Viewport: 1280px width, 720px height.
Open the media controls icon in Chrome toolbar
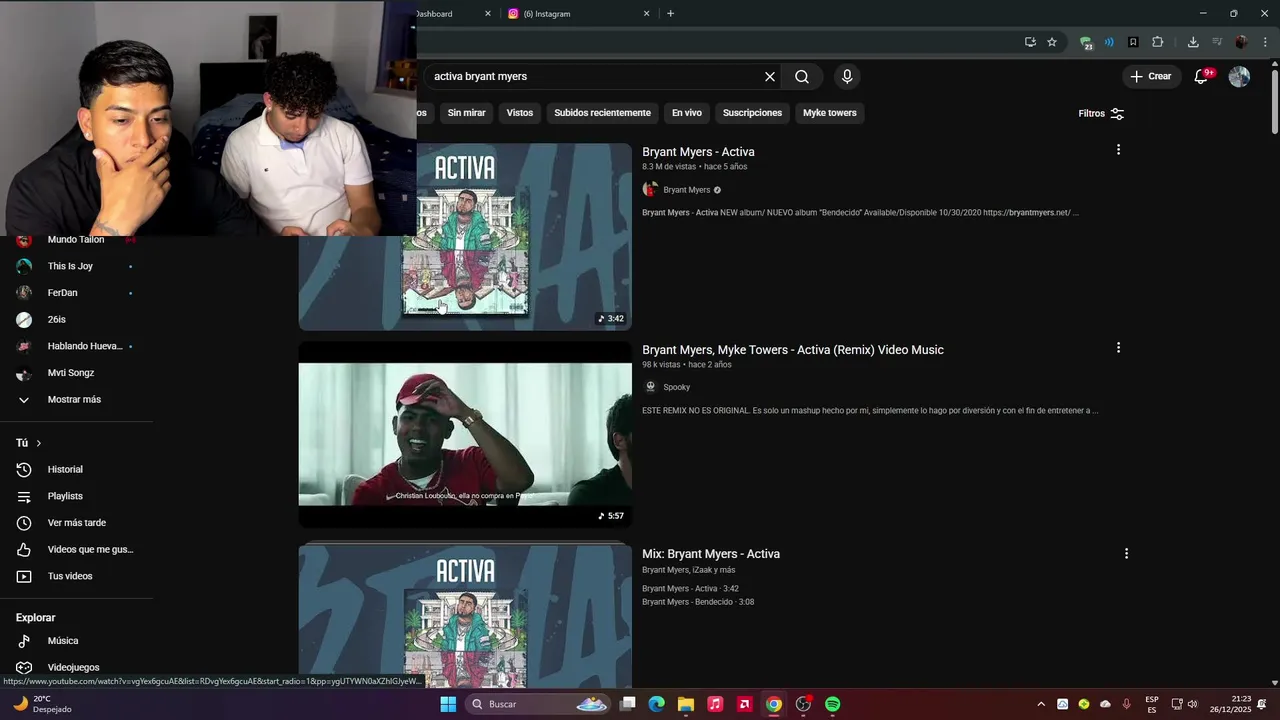(1217, 42)
